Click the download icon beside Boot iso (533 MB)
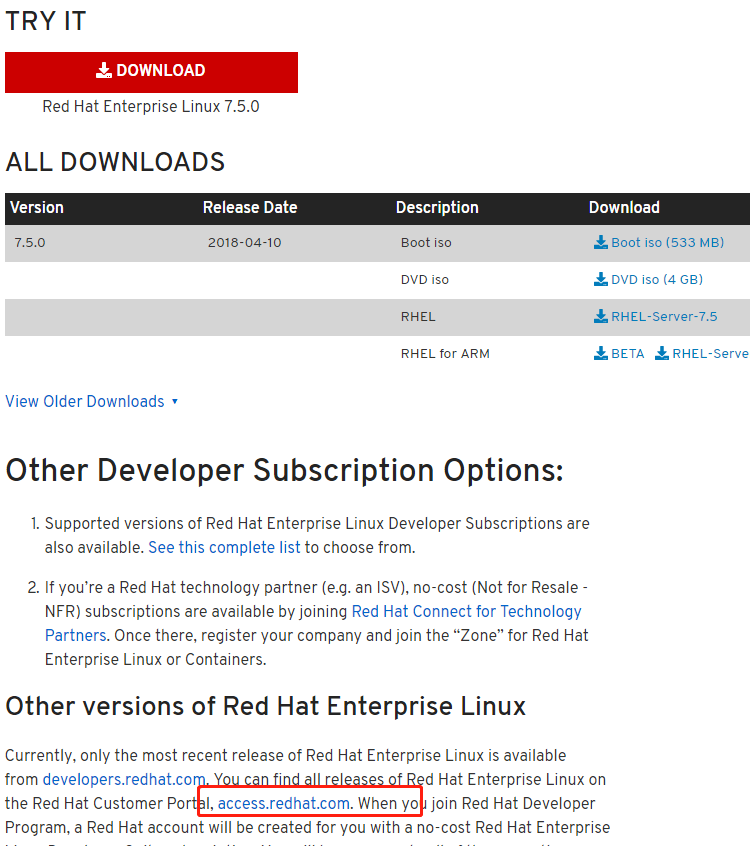 pyautogui.click(x=601, y=242)
